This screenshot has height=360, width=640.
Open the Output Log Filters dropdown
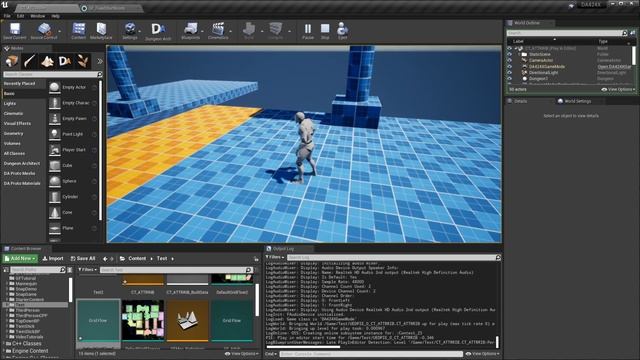tap(275, 257)
